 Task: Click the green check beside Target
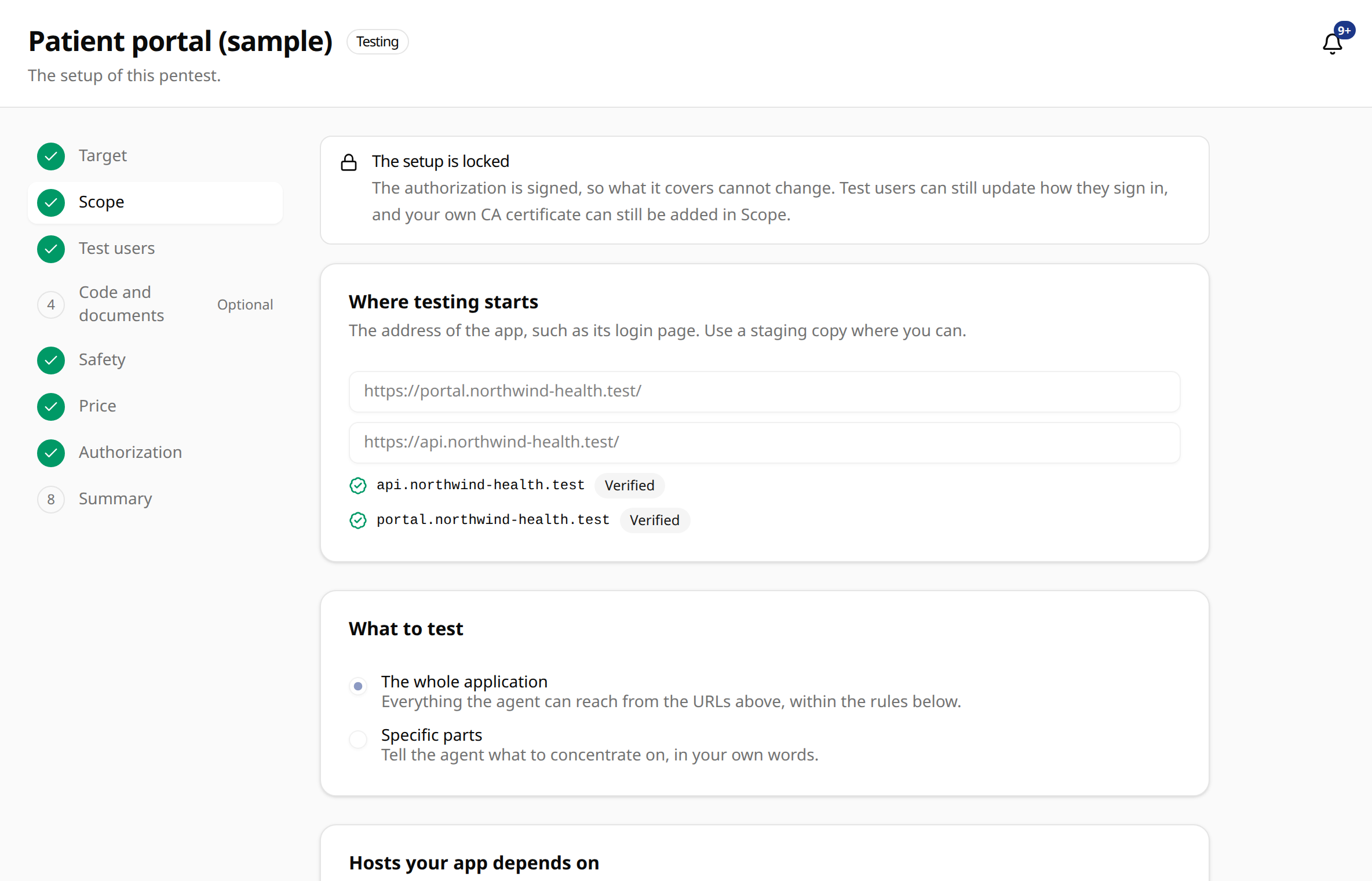point(51,156)
